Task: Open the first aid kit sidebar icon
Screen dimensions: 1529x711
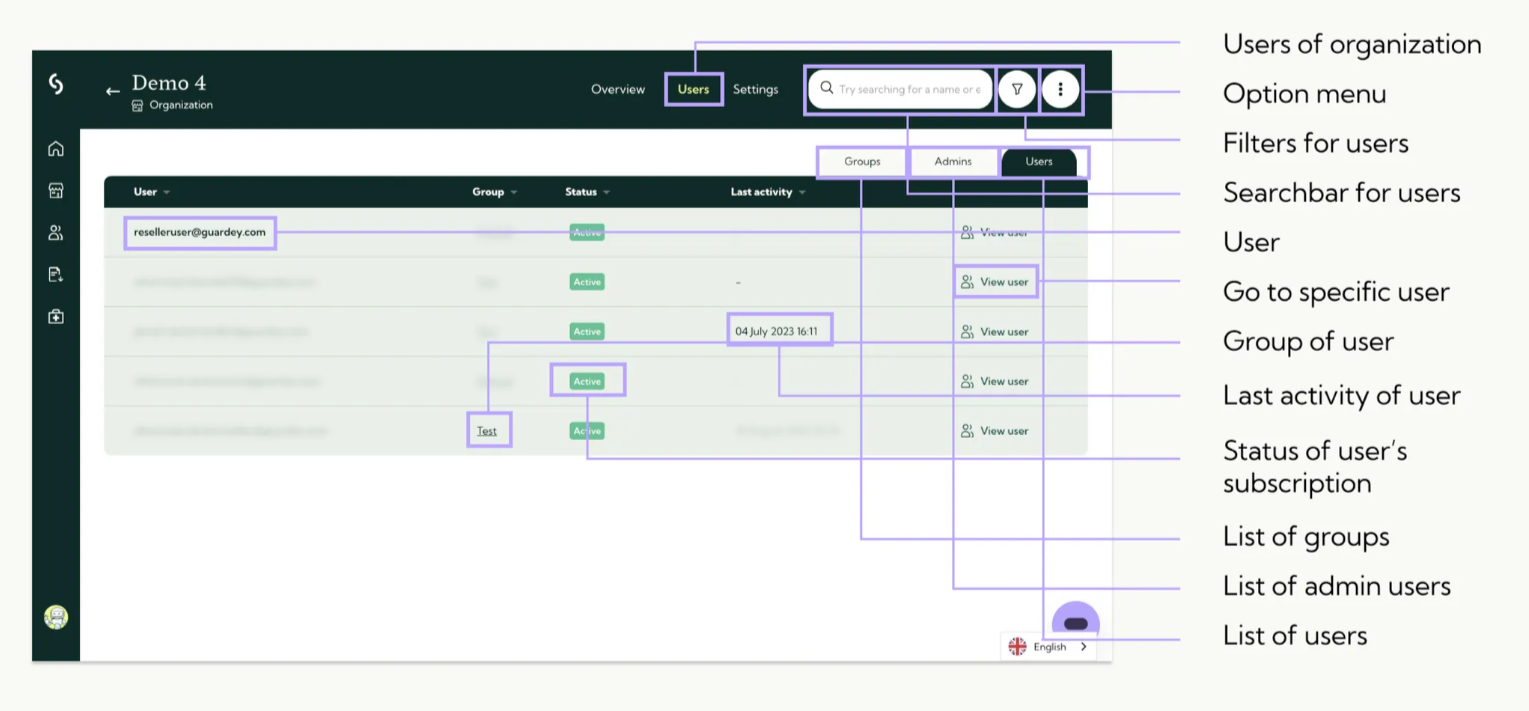Action: point(56,317)
